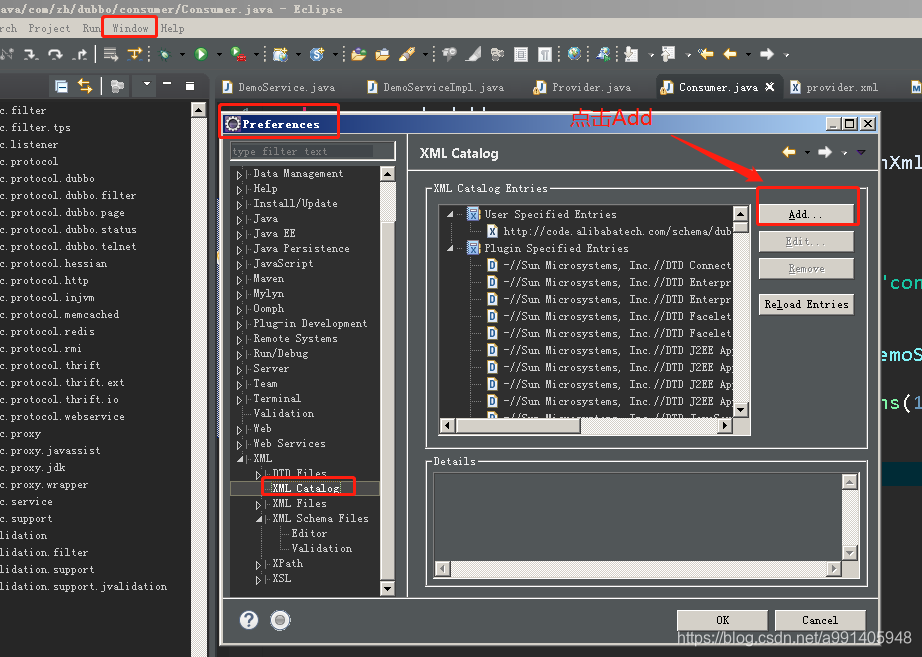Screen dimensions: 922x657
Task: Open the Debug icon dropdown arrow
Action: point(182,54)
